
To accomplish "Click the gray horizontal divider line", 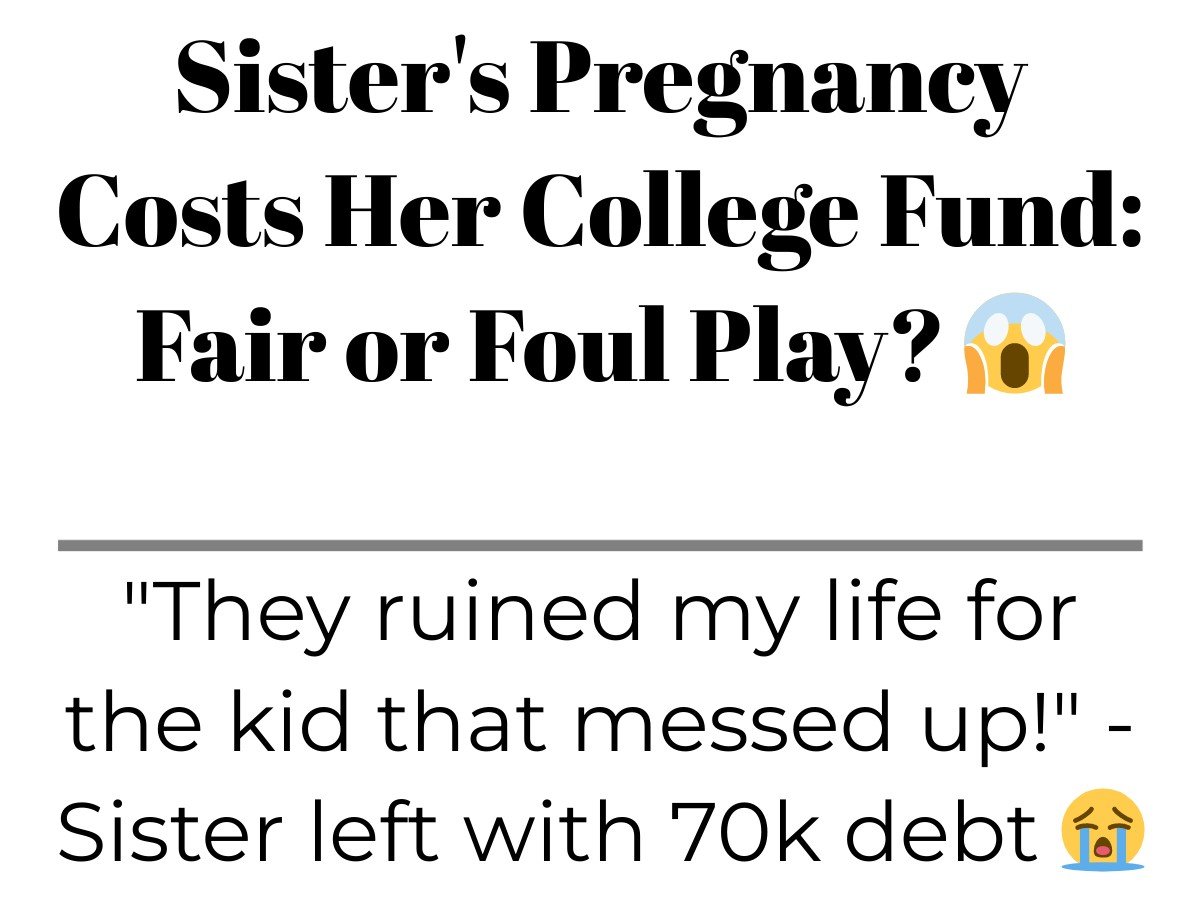I will [x=600, y=545].
